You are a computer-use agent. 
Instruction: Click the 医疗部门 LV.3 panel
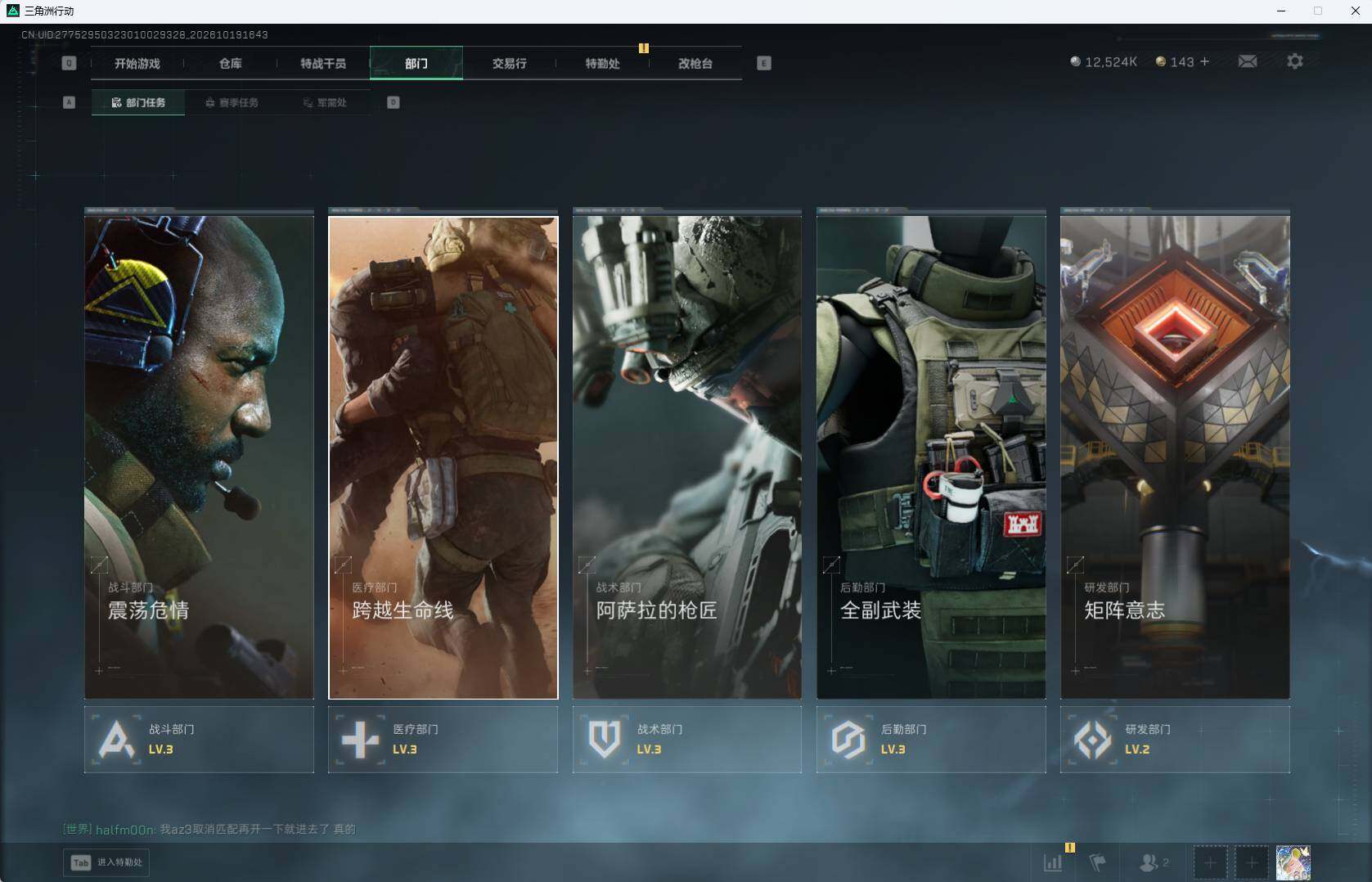(x=443, y=740)
